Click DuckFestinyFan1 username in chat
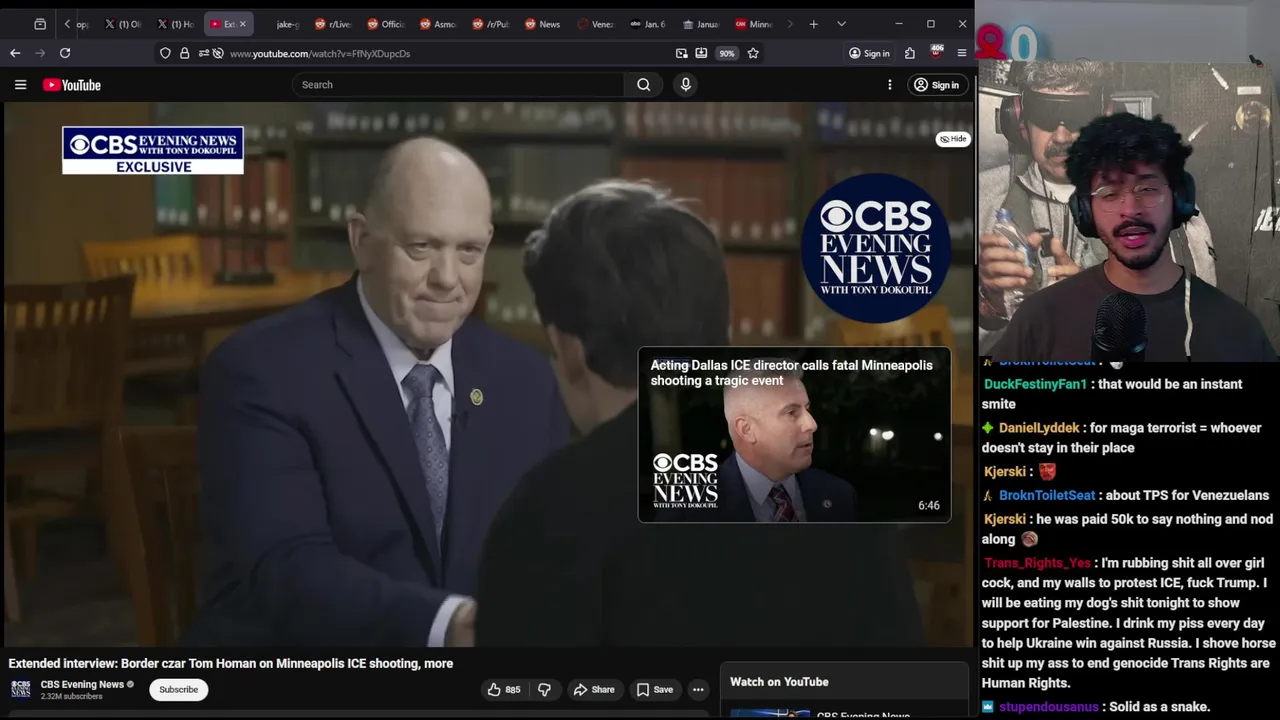Screen dimensions: 1280x720 tap(1035, 384)
